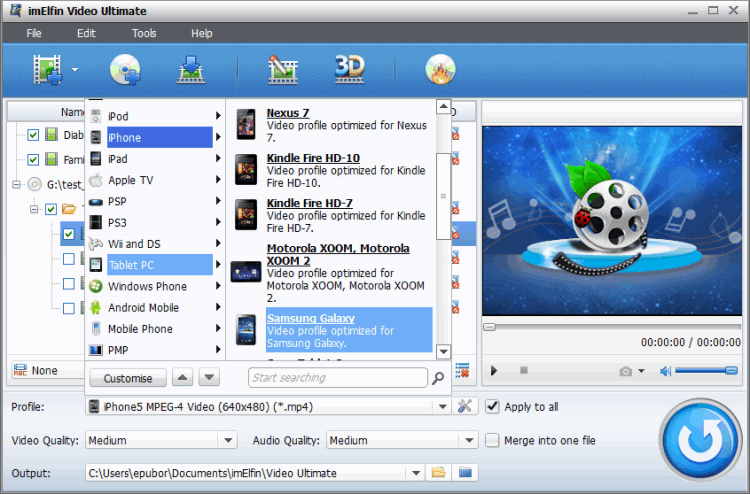Uncheck the highlighted title checkbox
This screenshot has height=494, width=750.
coord(68,234)
